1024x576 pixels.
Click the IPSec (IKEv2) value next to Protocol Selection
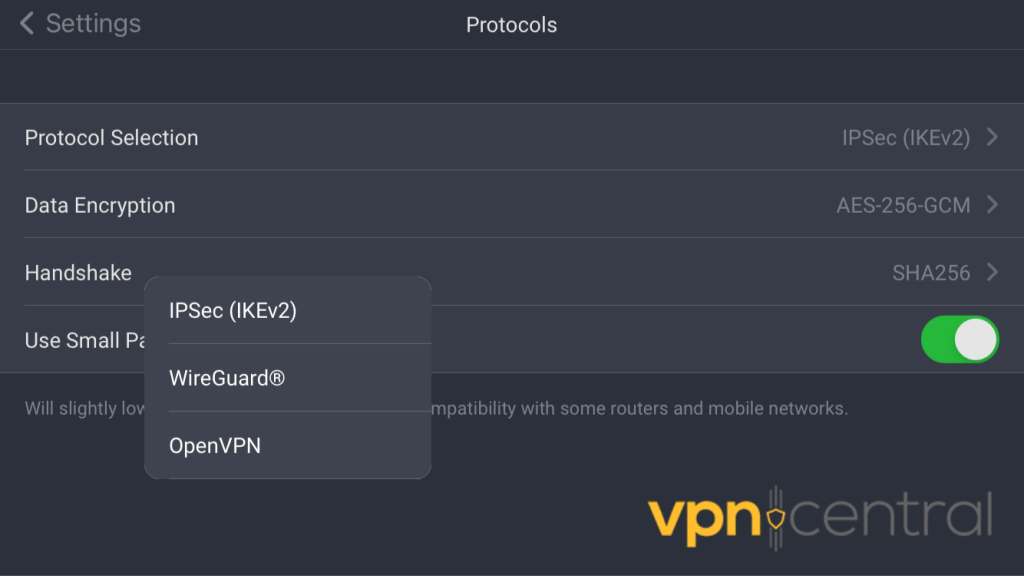click(904, 137)
